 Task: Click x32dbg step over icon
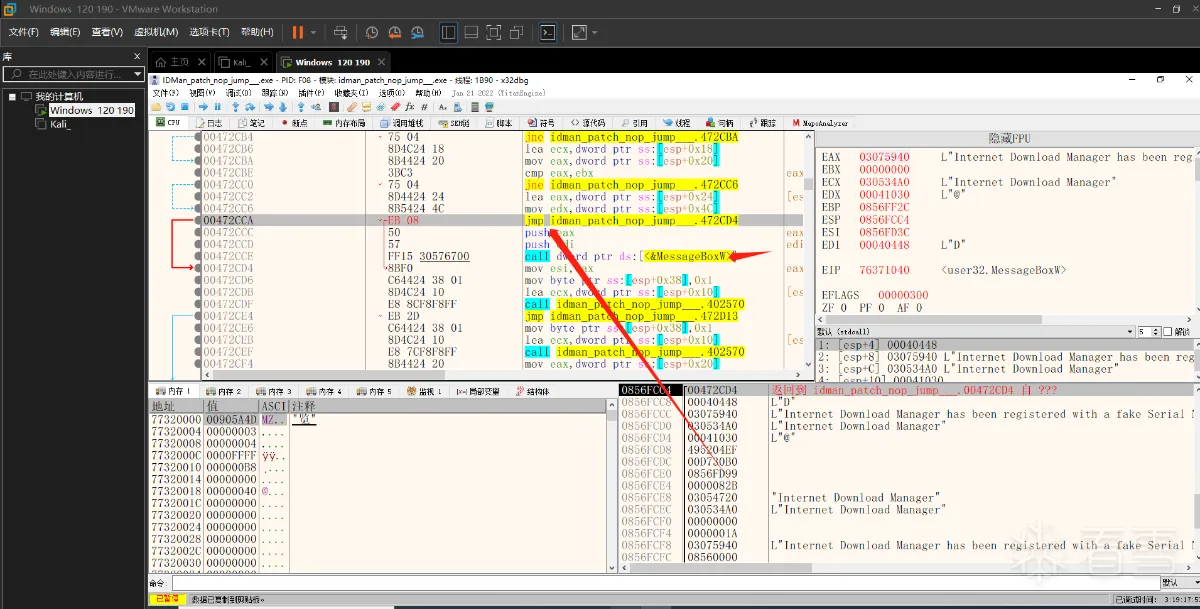click(x=250, y=106)
